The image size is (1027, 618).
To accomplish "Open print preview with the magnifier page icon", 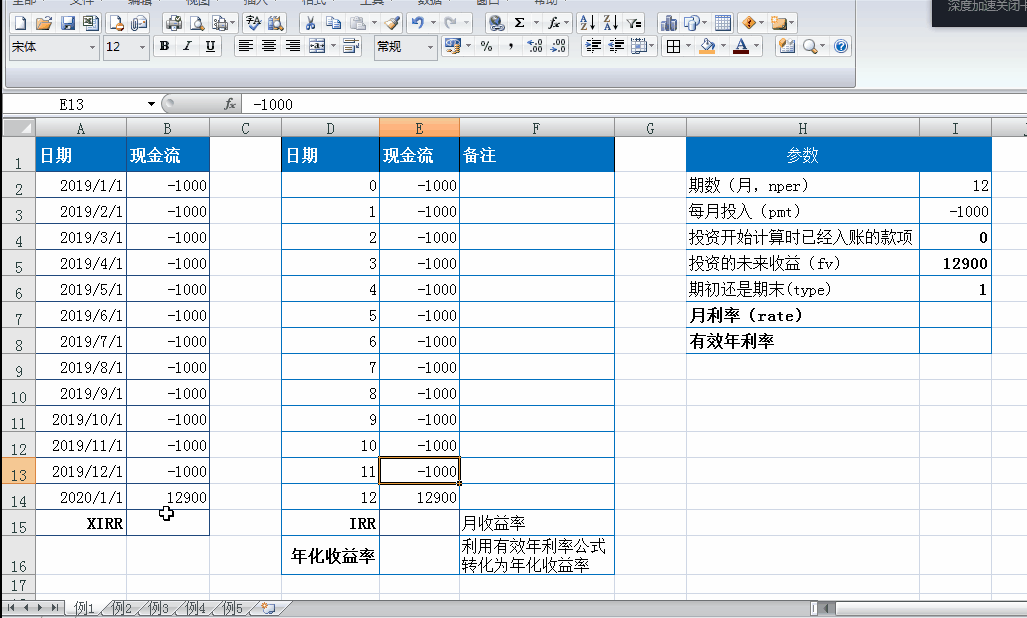I will 196,24.
